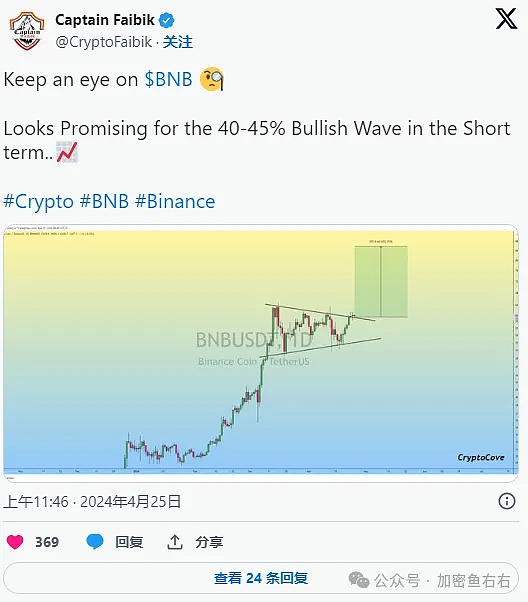Open Captain Faibik's profile avatar
This screenshot has width=528, height=602.
click(26, 30)
